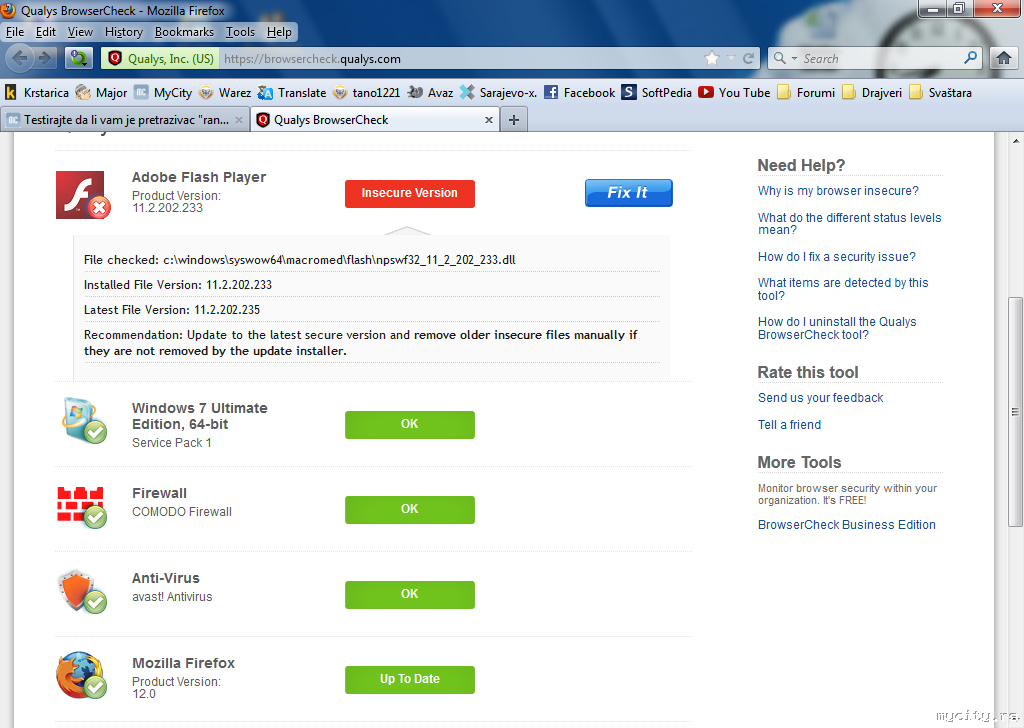Click the Up To Date status button
The height and width of the screenshot is (728, 1024).
409,679
